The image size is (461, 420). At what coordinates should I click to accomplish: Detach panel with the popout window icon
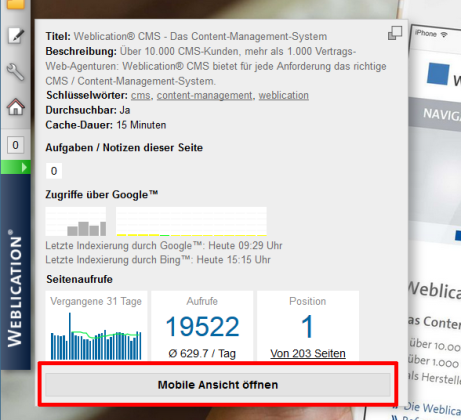(x=395, y=33)
